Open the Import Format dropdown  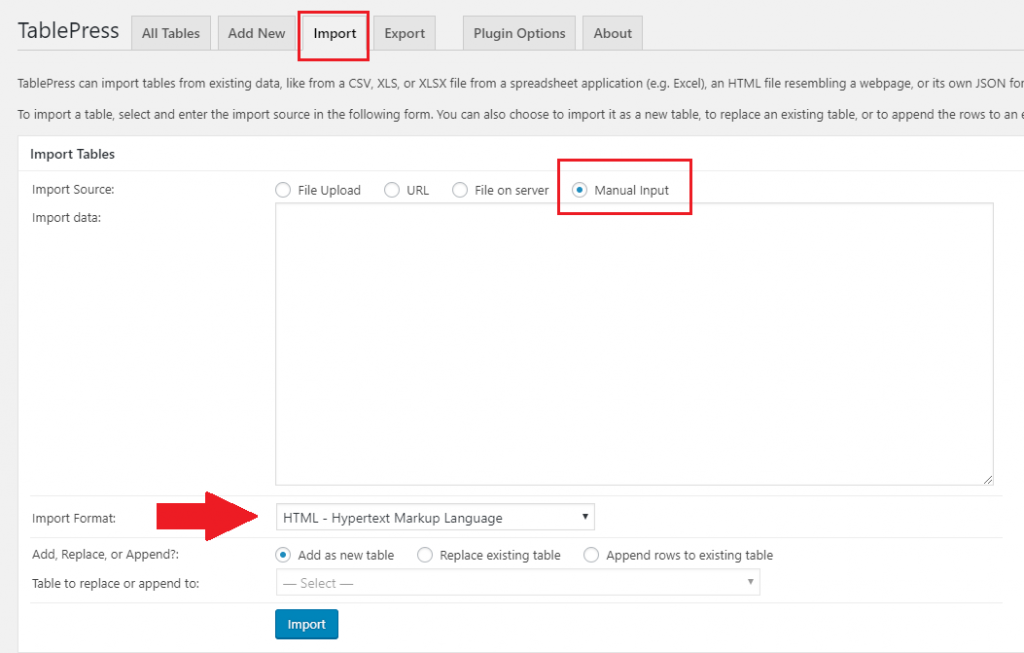coord(435,517)
